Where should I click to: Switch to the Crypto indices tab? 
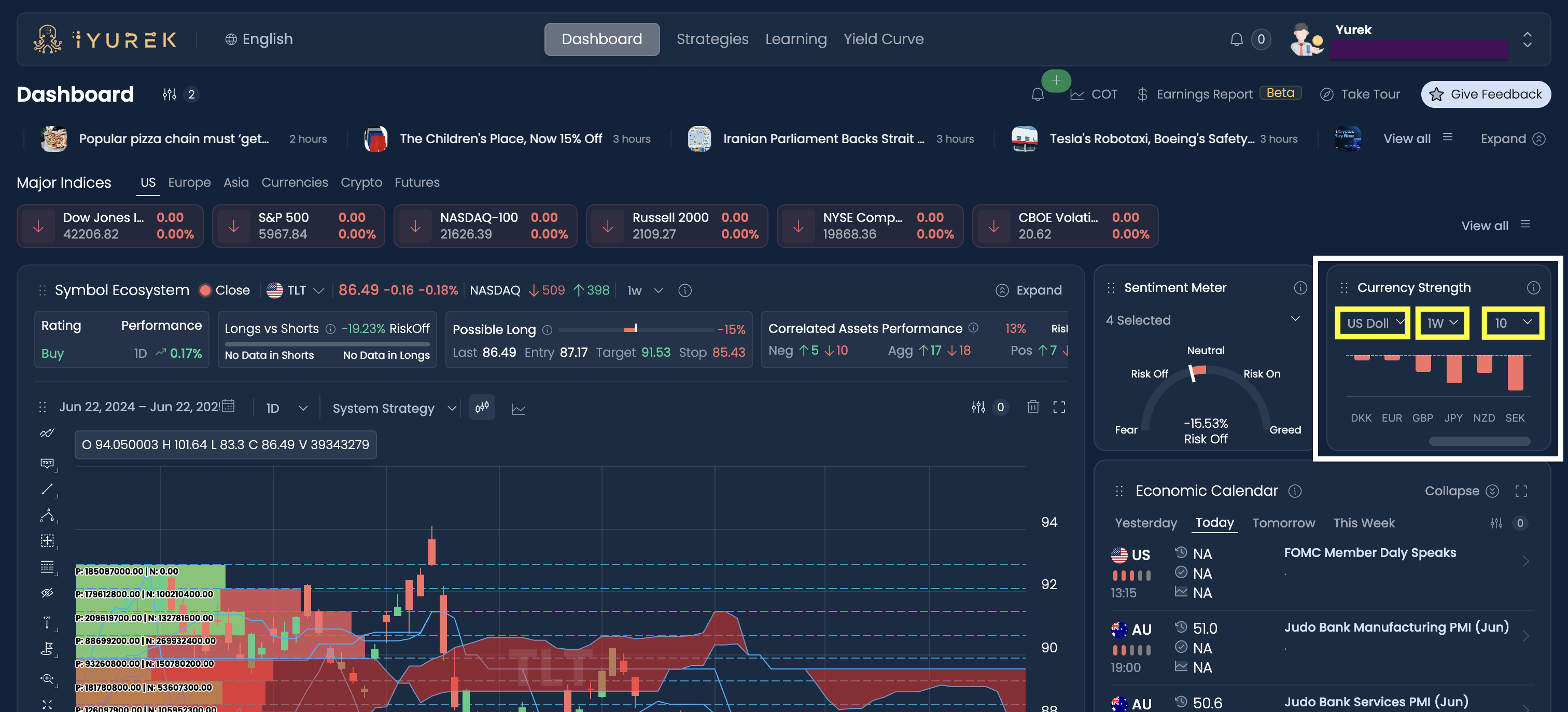(361, 183)
